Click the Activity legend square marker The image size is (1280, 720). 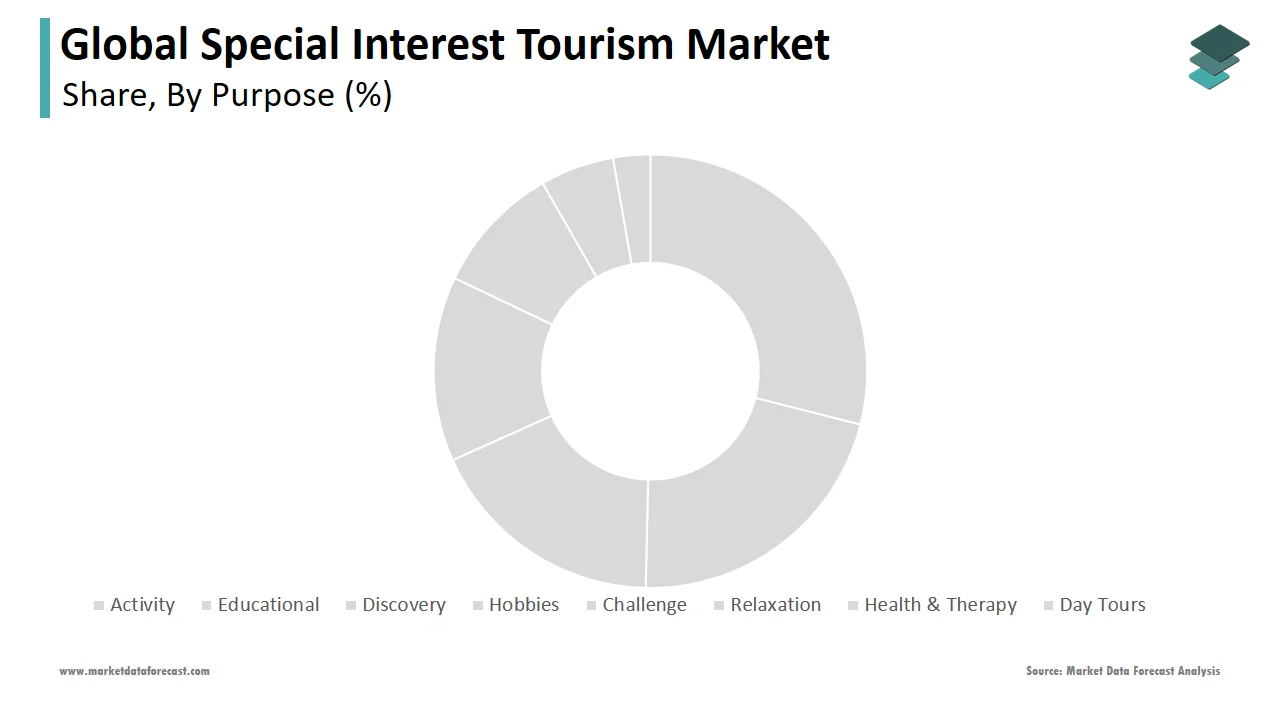(98, 606)
